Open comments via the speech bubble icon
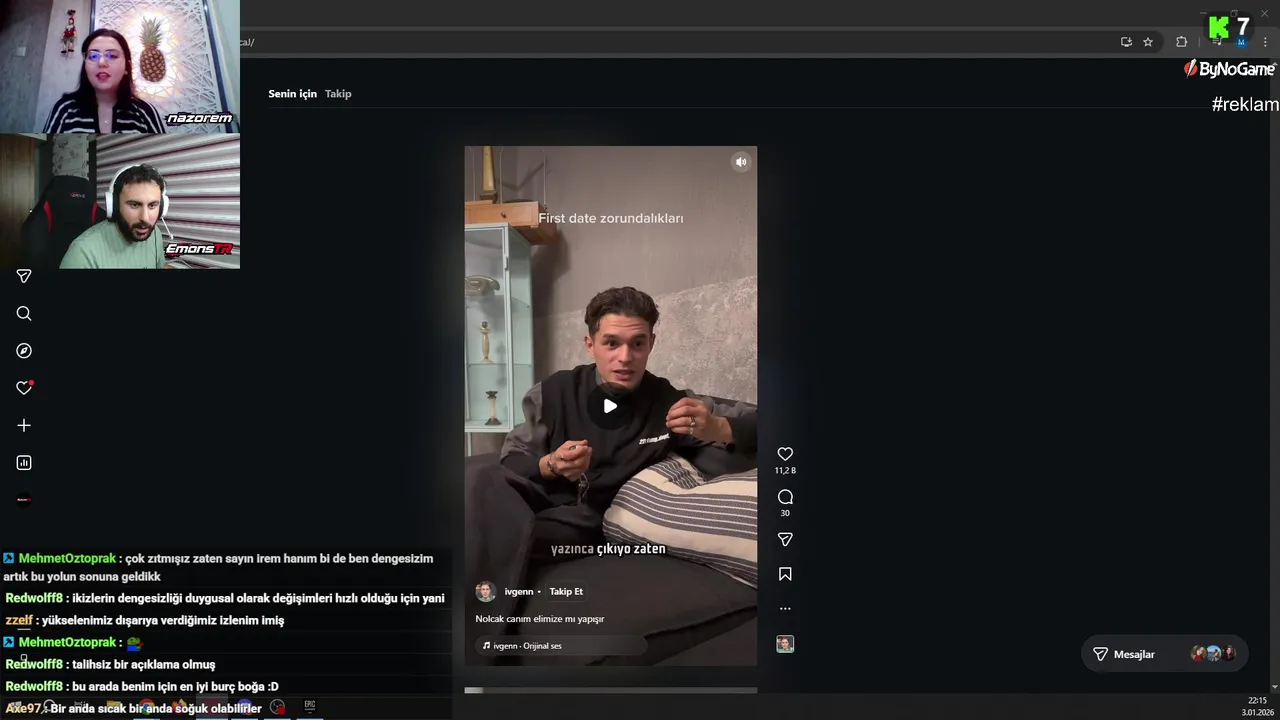 click(785, 497)
